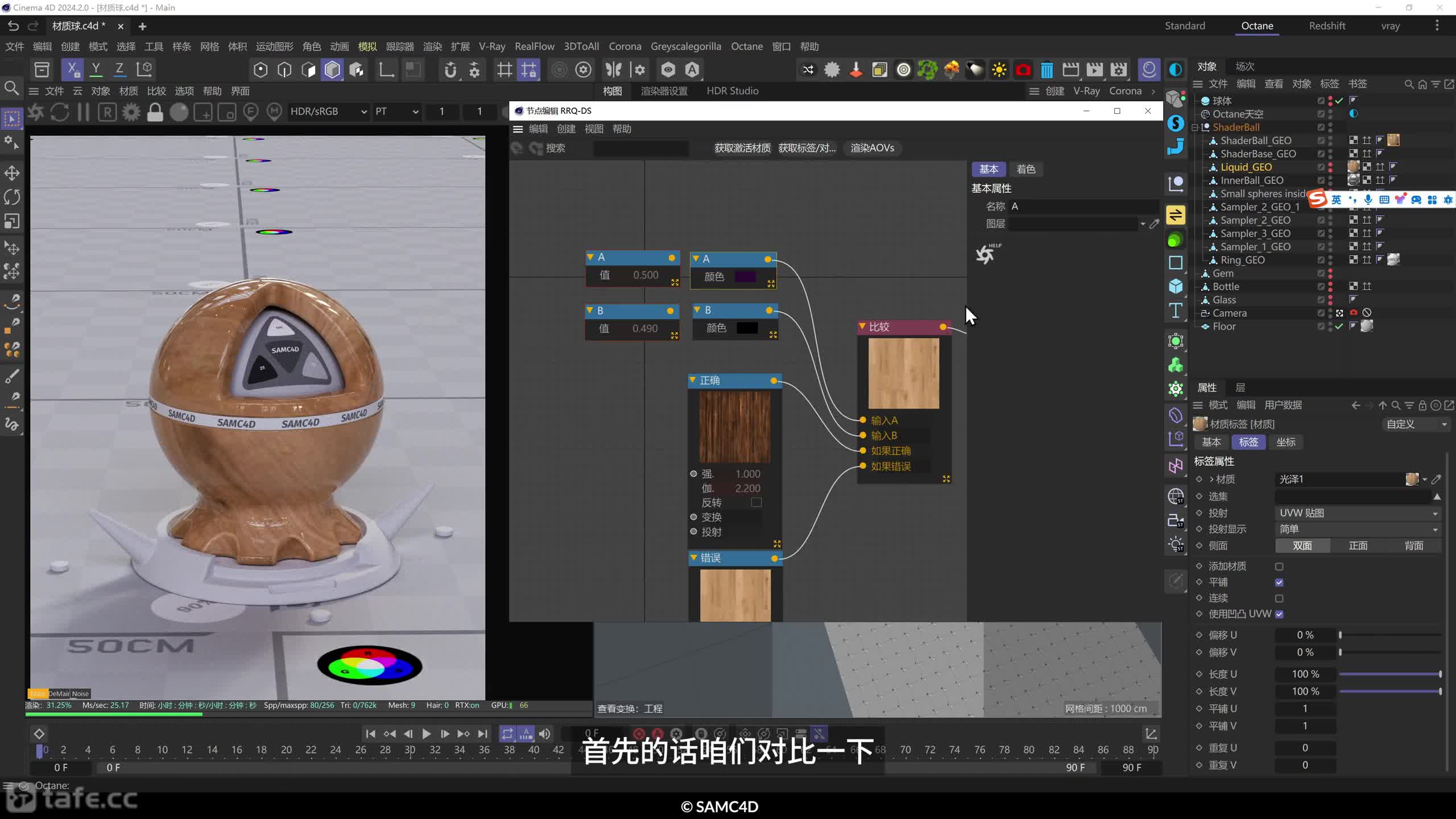1456x819 pixels.
Task: Open the HDR/sRGB color space dropdown
Action: [x=329, y=111]
